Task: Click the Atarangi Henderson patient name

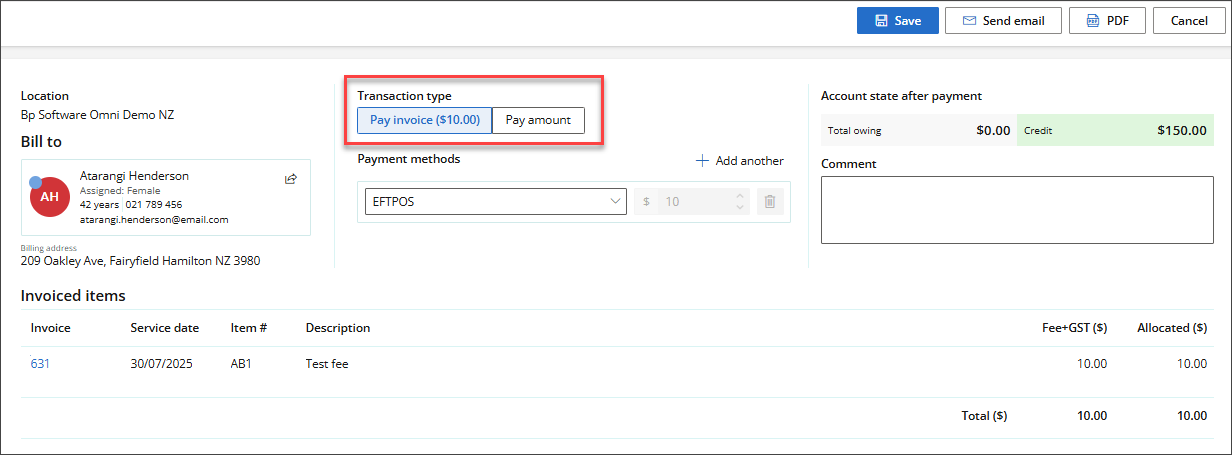Action: (134, 176)
